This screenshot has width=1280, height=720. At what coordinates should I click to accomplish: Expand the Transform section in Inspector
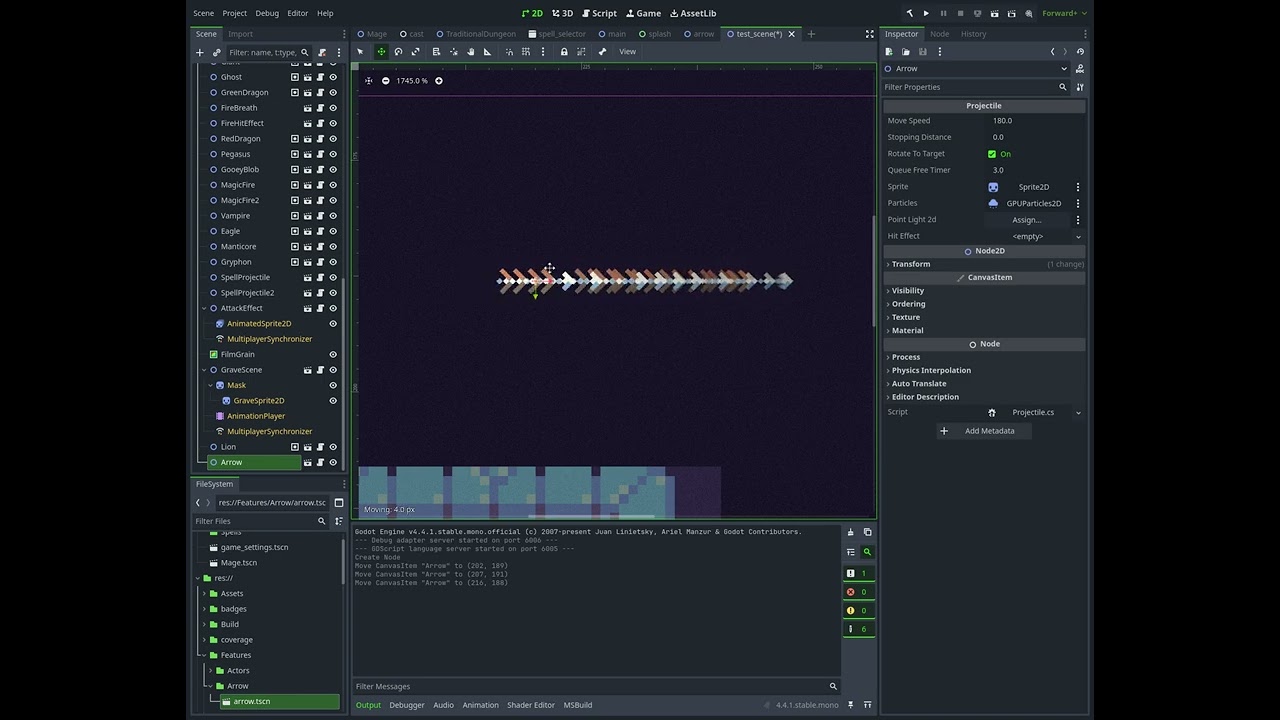pyautogui.click(x=911, y=264)
